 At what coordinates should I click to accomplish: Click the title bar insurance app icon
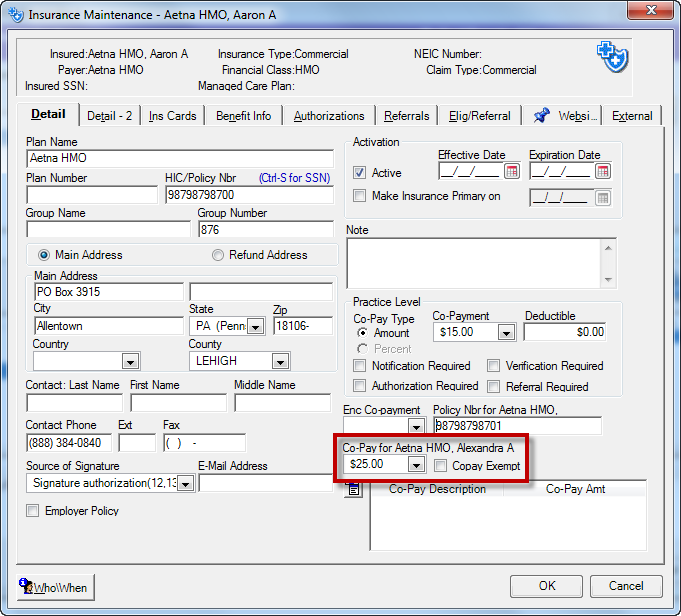coord(16,15)
